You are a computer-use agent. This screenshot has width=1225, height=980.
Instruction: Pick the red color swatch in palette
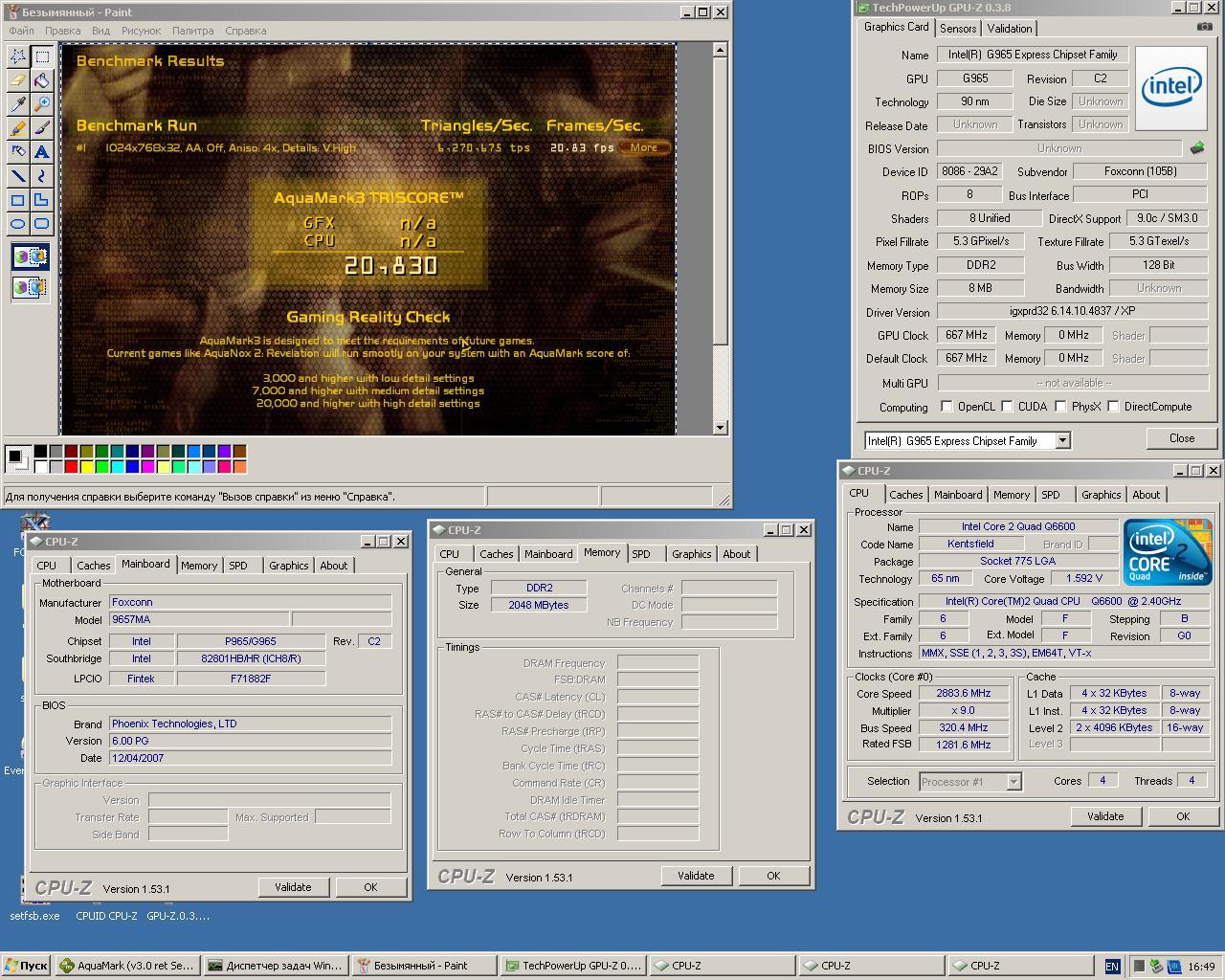tap(71, 467)
